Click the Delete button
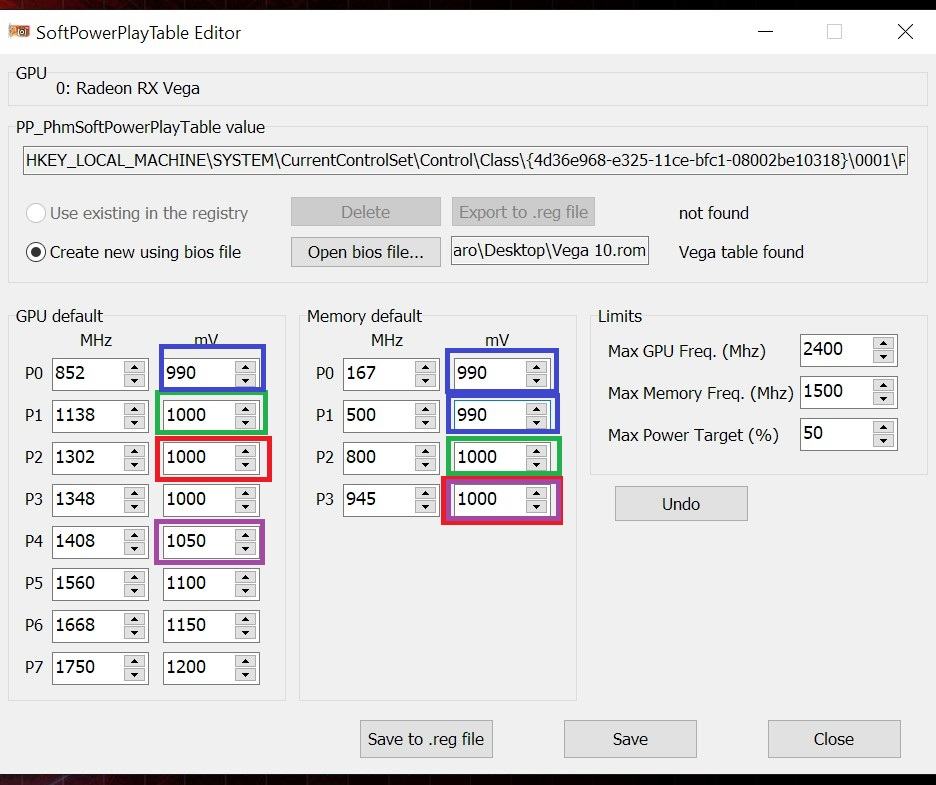The image size is (936, 785). (x=365, y=212)
